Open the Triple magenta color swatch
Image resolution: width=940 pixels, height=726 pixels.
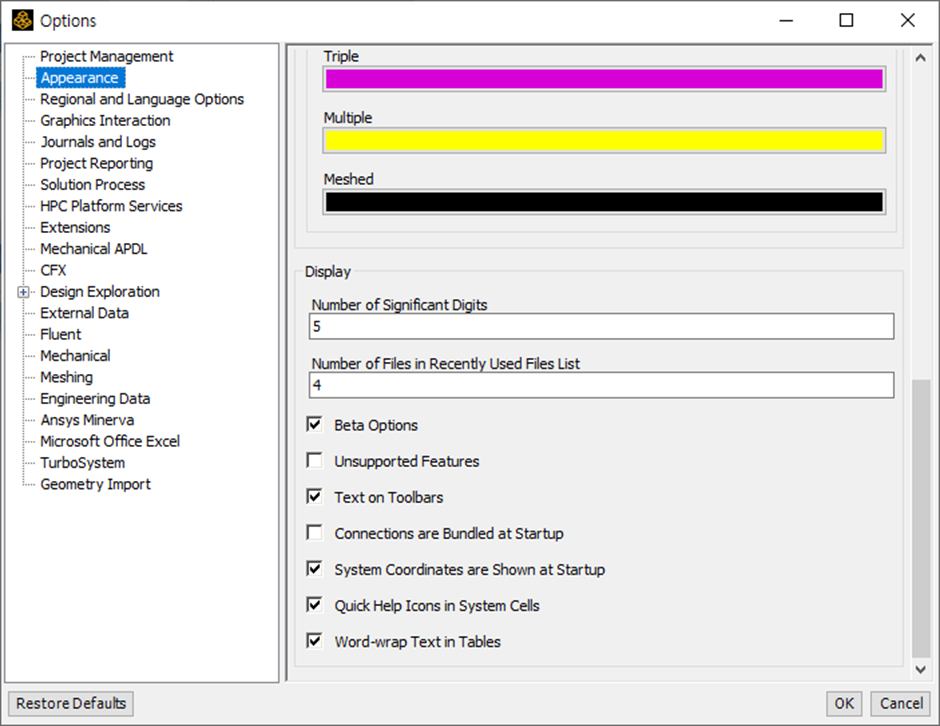click(604, 79)
